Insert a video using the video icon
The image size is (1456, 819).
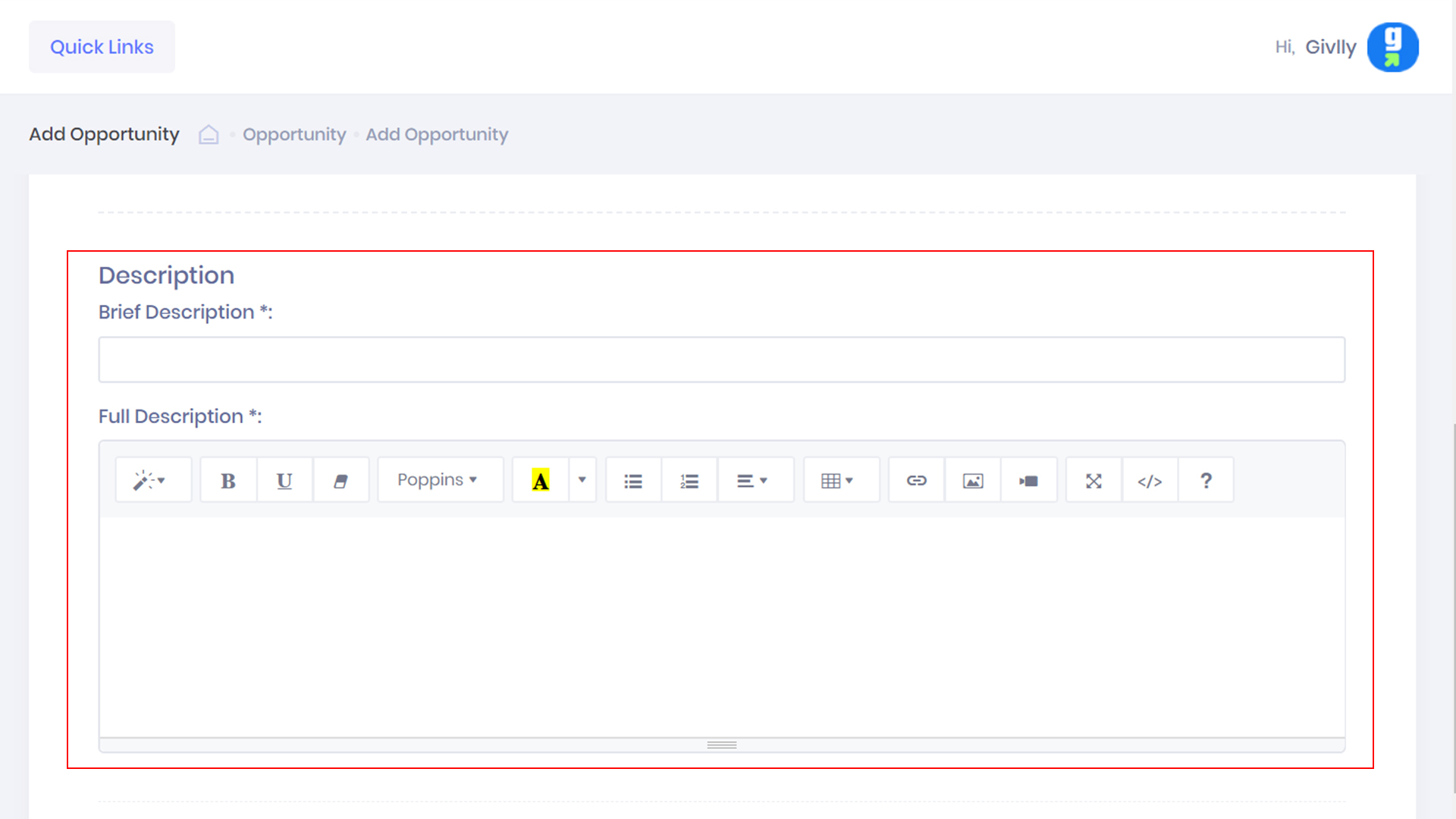pyautogui.click(x=1029, y=481)
